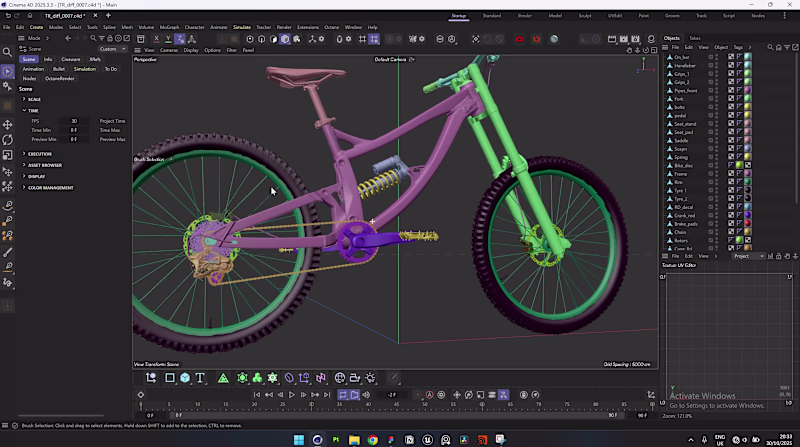Expand the SCALE section
800x447 pixels.
tap(24, 99)
